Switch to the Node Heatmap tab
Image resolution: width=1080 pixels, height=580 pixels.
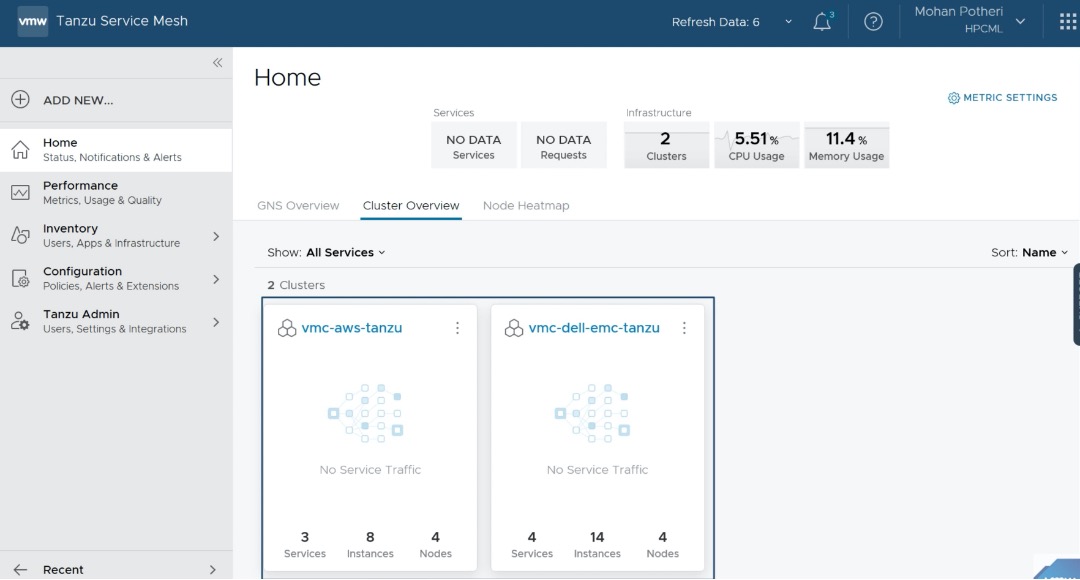click(526, 206)
